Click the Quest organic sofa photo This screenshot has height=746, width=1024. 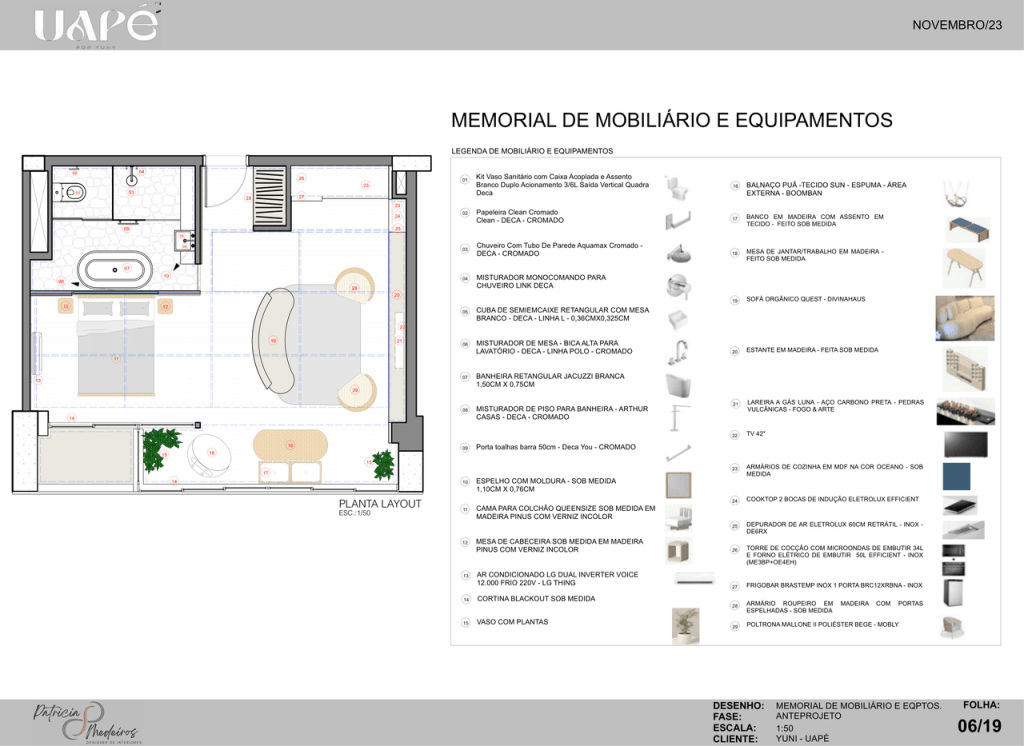point(965,317)
